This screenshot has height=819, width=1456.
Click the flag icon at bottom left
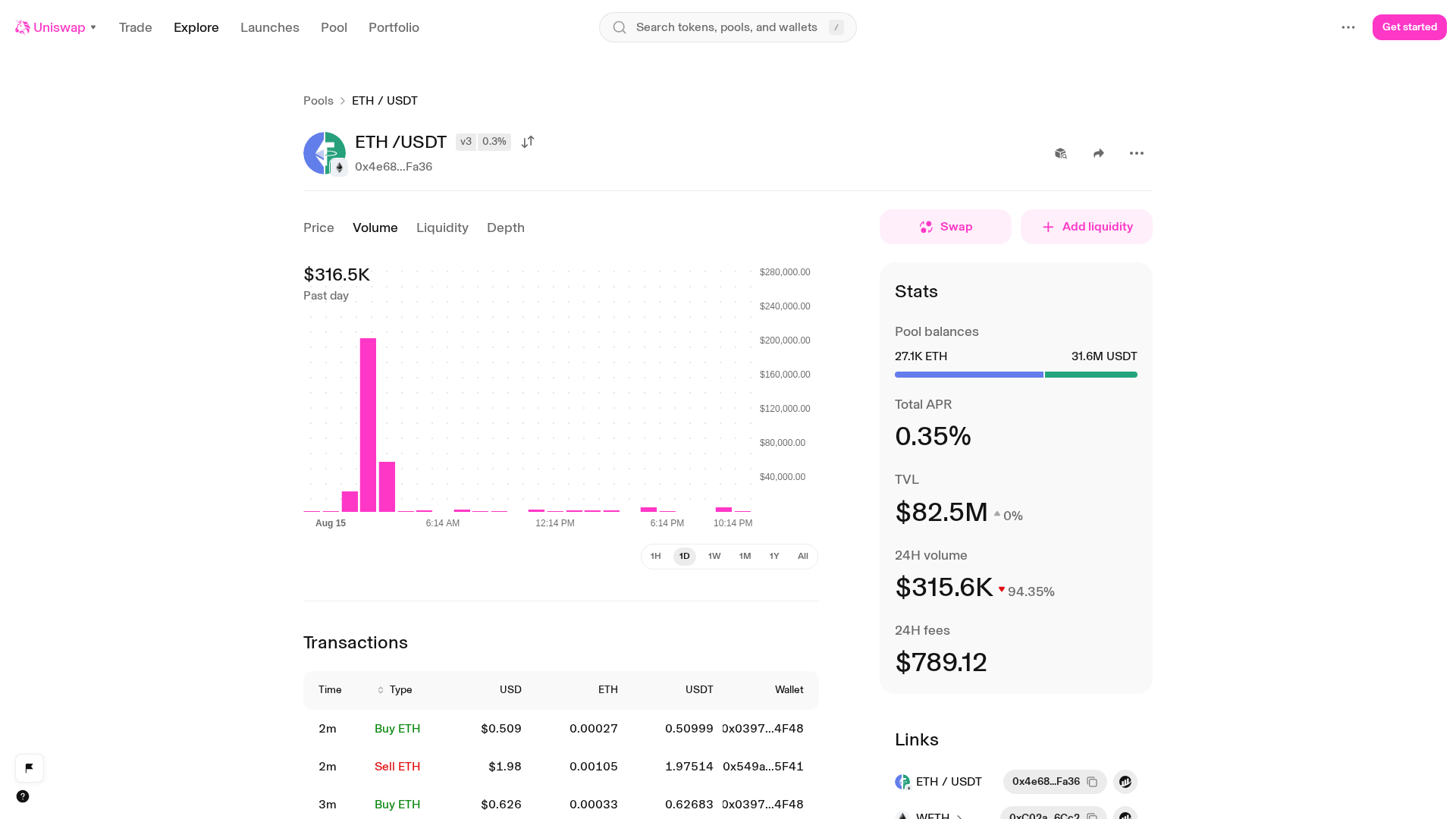30,768
